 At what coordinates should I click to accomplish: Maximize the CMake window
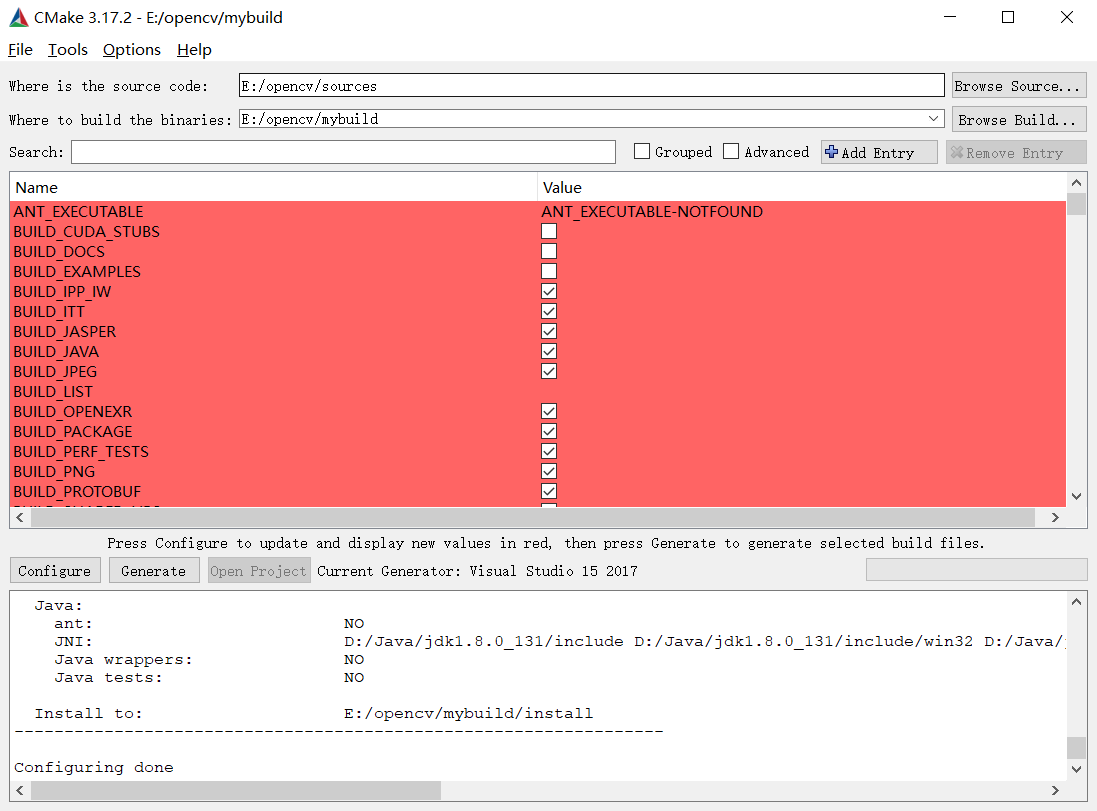(1007, 17)
